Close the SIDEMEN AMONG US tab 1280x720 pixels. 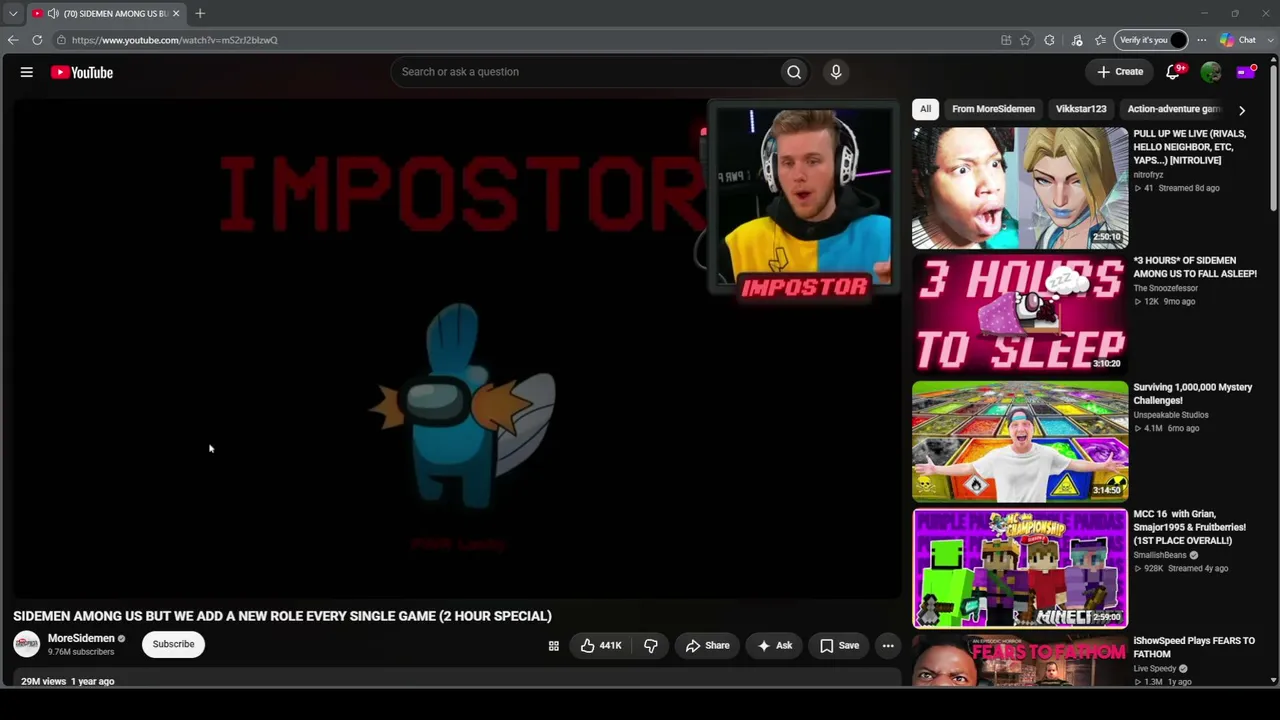click(x=176, y=13)
